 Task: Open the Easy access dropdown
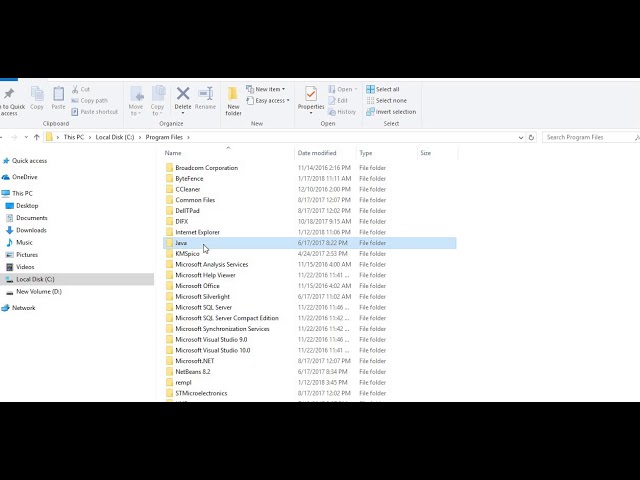pos(268,100)
